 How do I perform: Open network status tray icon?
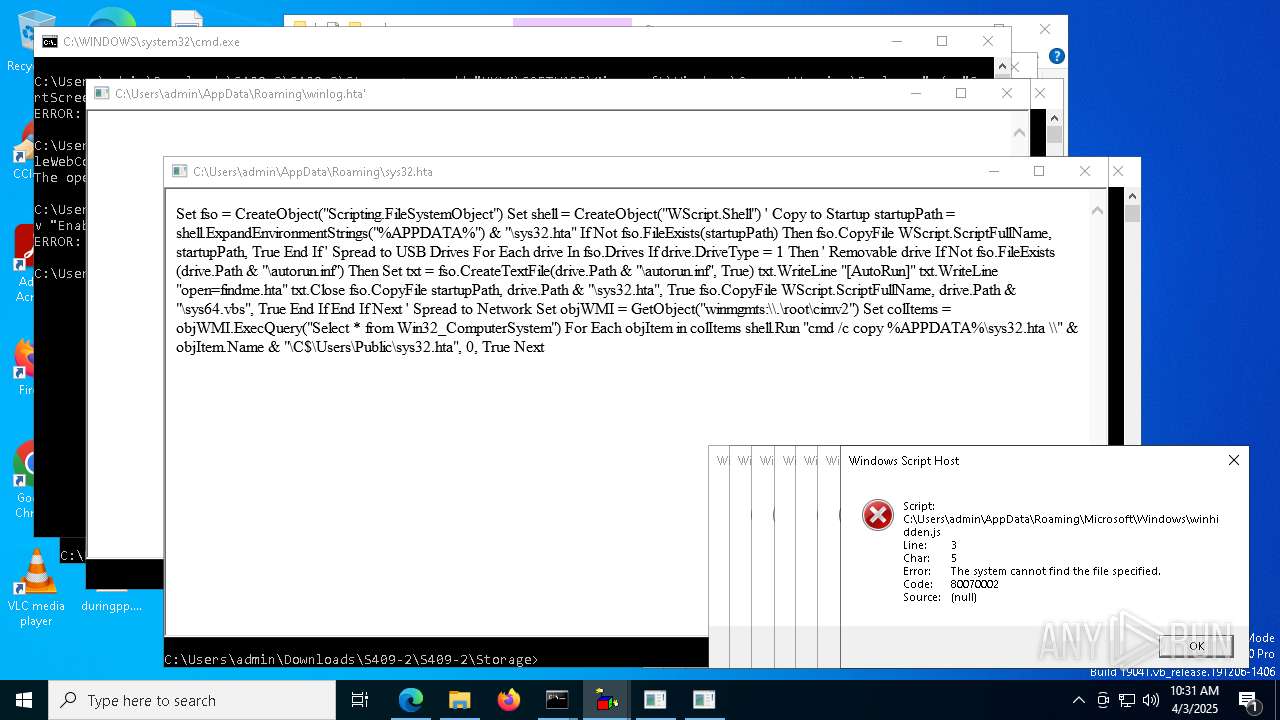click(x=1127, y=700)
